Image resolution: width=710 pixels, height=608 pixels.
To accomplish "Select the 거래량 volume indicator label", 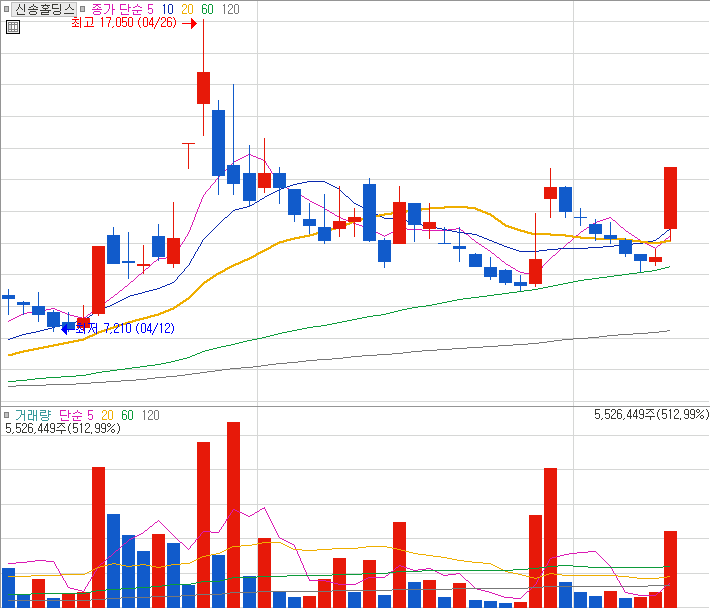I will (x=33, y=415).
